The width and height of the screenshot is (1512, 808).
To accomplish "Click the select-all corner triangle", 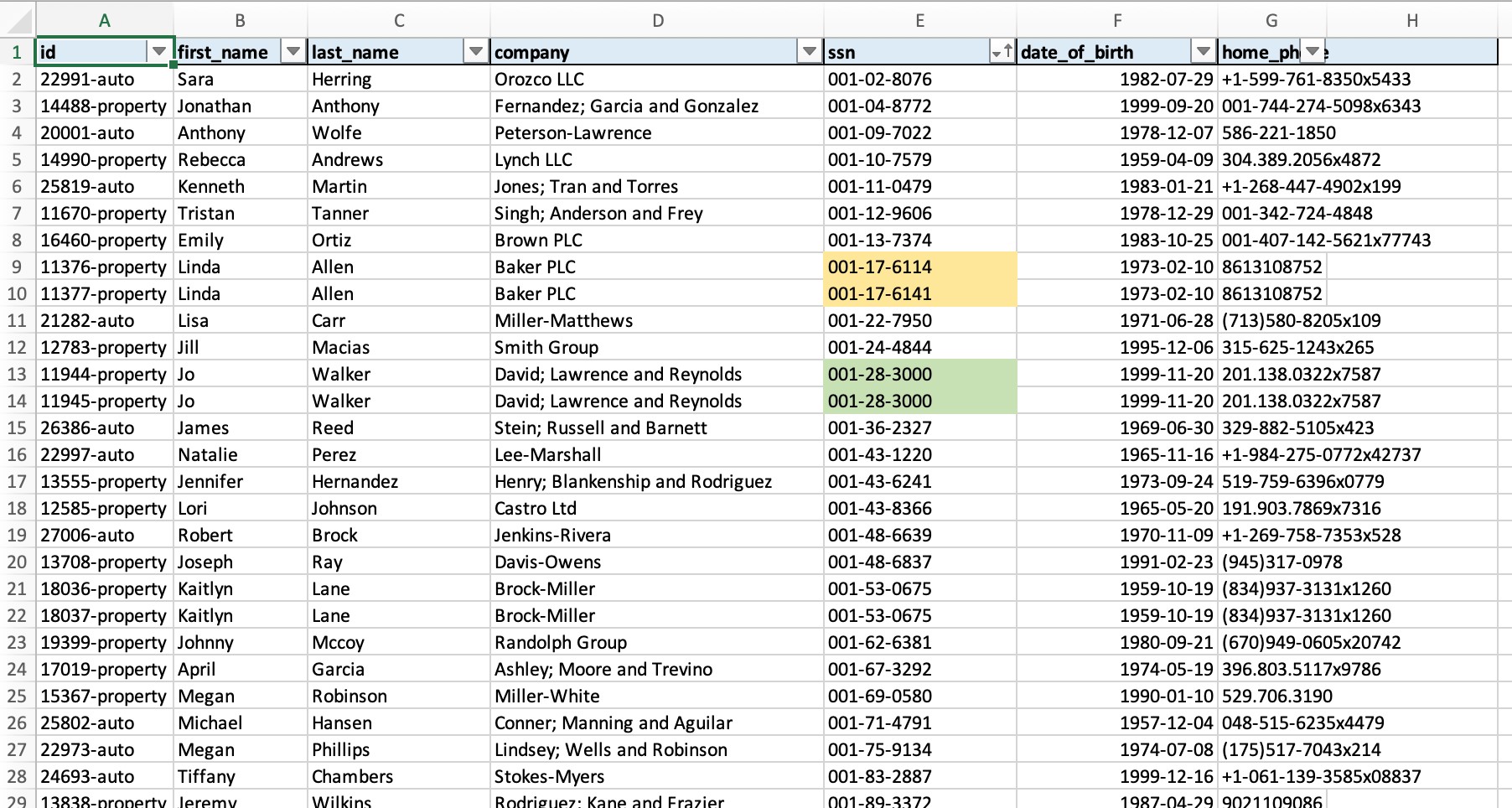I will 18,20.
